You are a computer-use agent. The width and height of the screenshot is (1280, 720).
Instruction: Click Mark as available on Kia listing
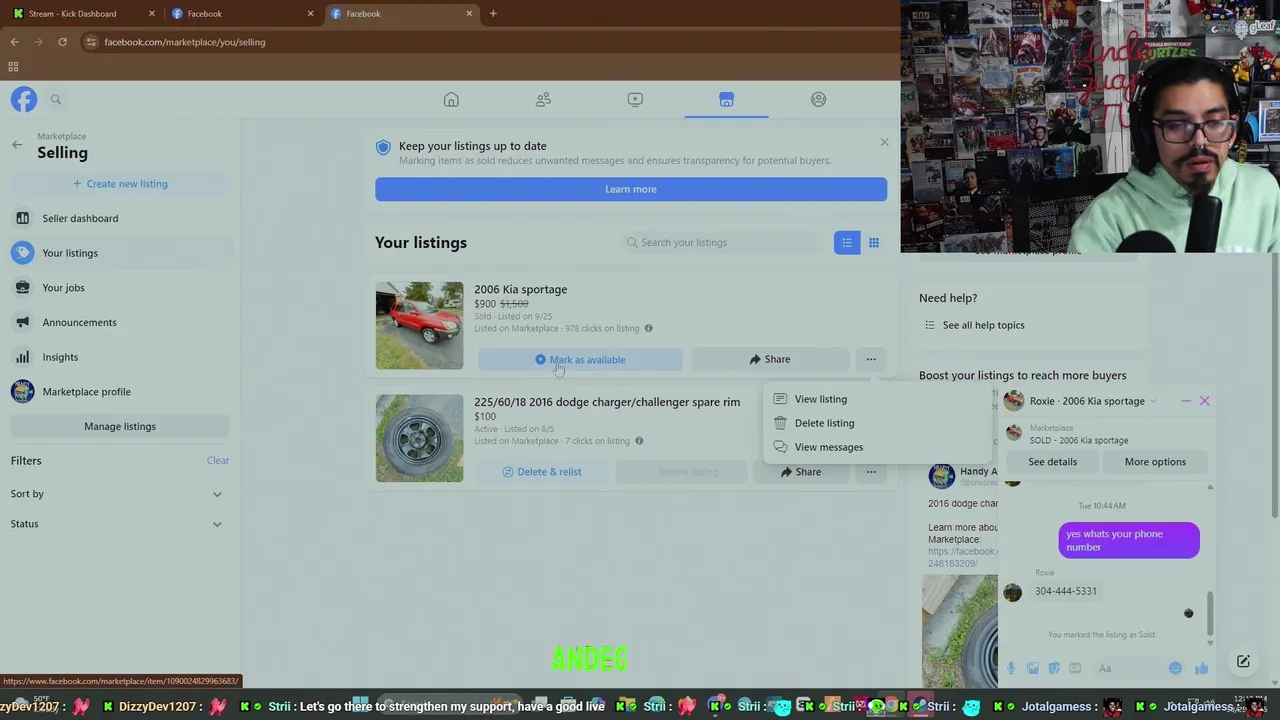click(580, 360)
